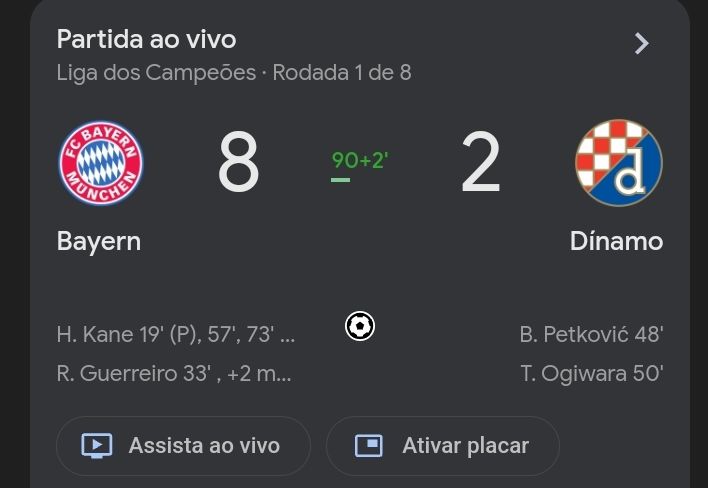This screenshot has width=708, height=488.
Task: Click the 90+2' live match time
Action: 359,160
